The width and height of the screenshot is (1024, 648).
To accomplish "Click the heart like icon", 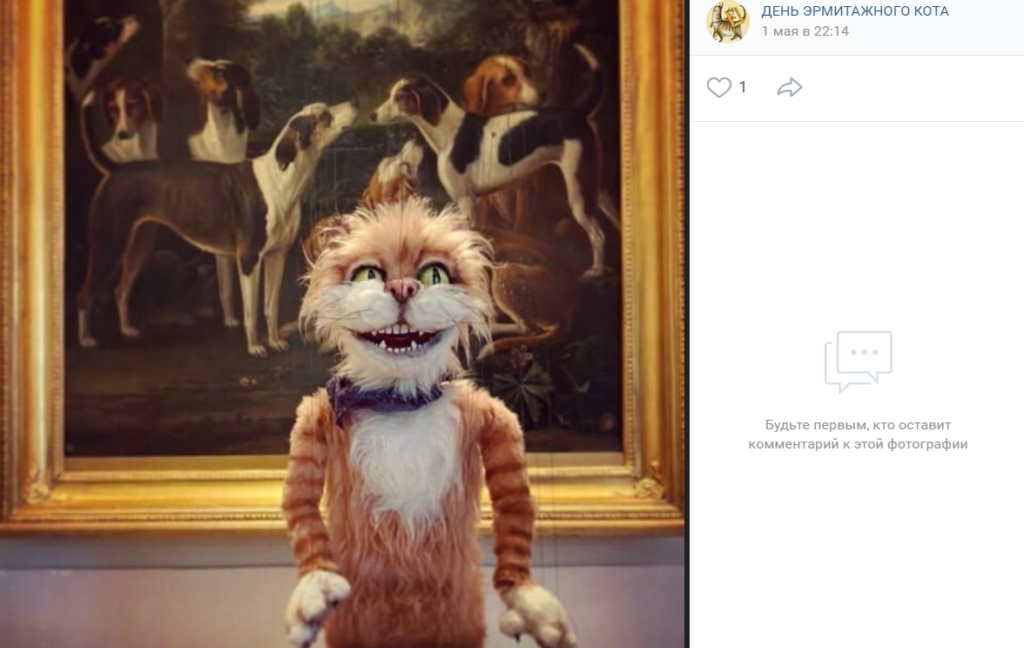I will click(x=719, y=88).
